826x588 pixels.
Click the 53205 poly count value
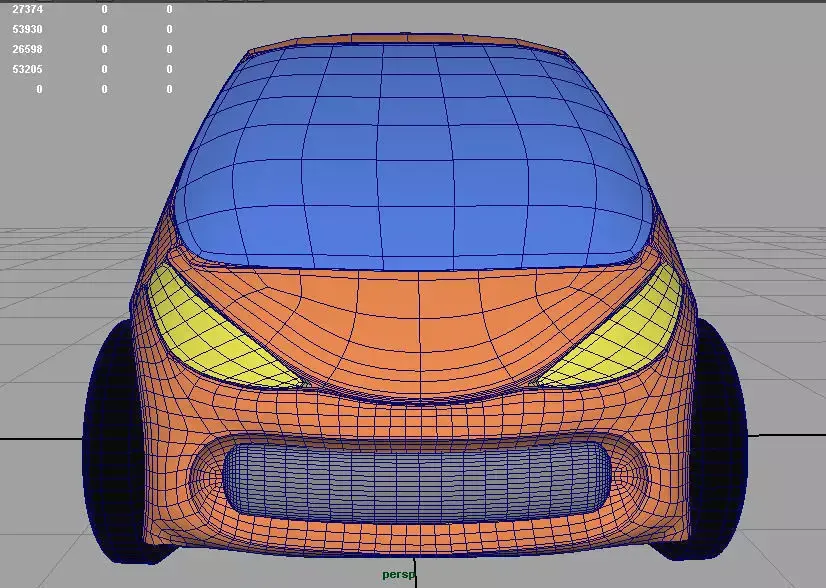pyautogui.click(x=27, y=69)
